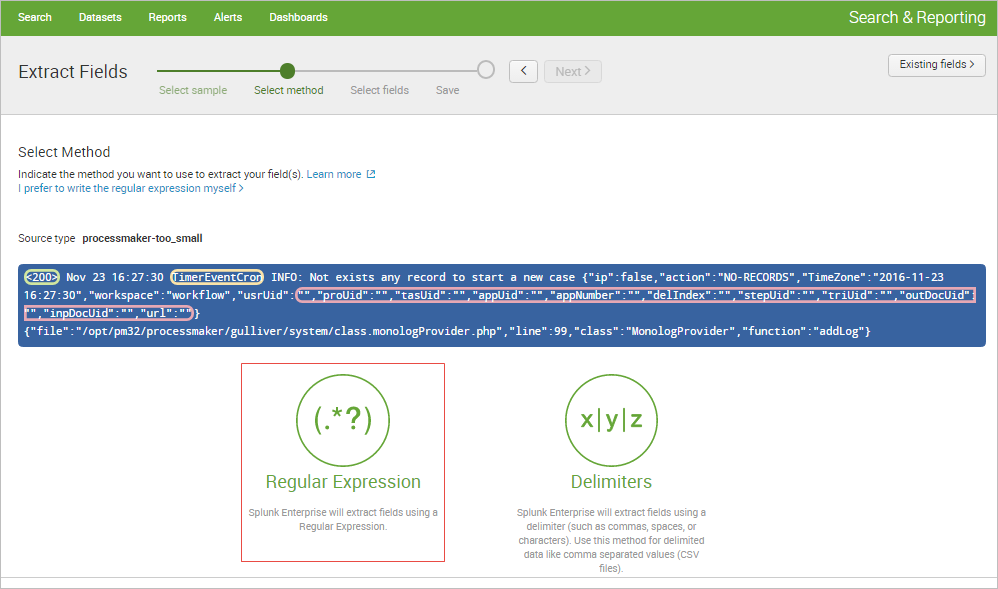Open the Reports tab
Image resolution: width=998 pixels, height=589 pixels.
[x=167, y=17]
